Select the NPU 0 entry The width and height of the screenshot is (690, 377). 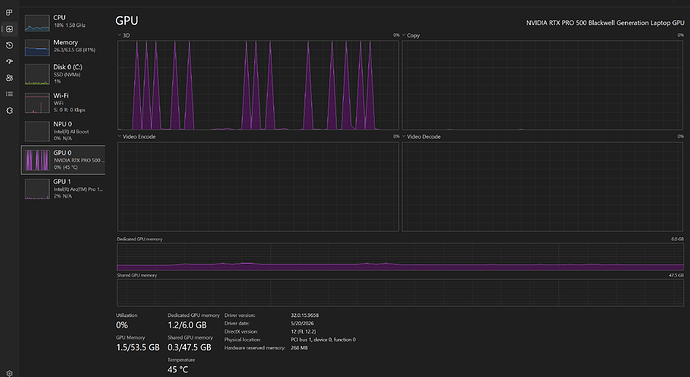(63, 131)
